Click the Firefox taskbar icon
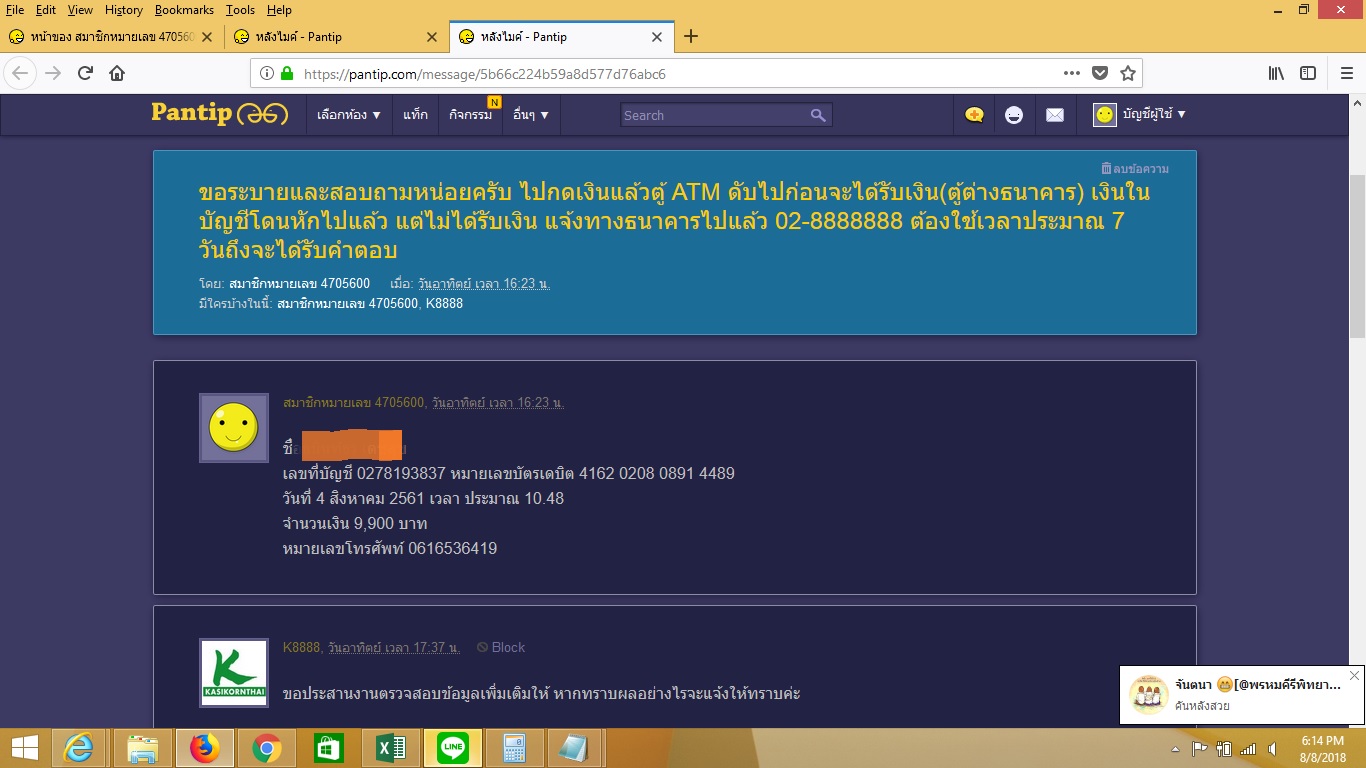The width and height of the screenshot is (1366, 768). pyautogui.click(x=205, y=748)
